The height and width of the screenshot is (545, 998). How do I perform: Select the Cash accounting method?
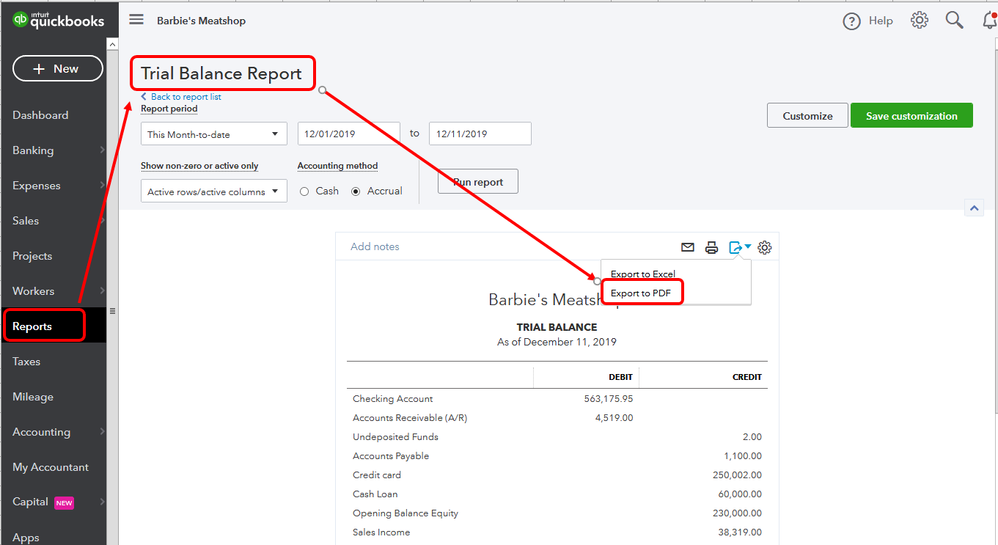click(x=304, y=191)
